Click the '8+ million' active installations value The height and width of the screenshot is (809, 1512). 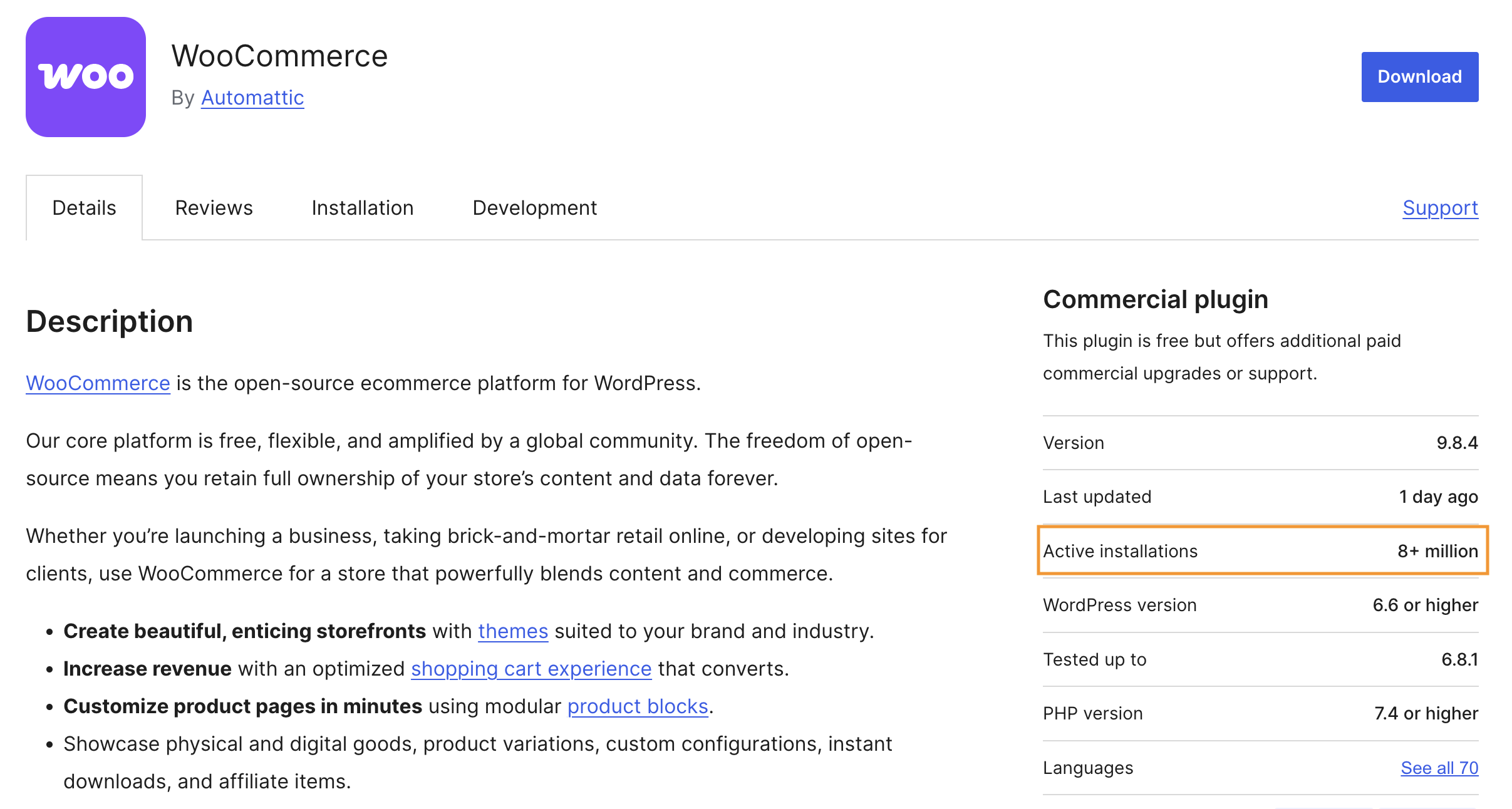(1437, 551)
